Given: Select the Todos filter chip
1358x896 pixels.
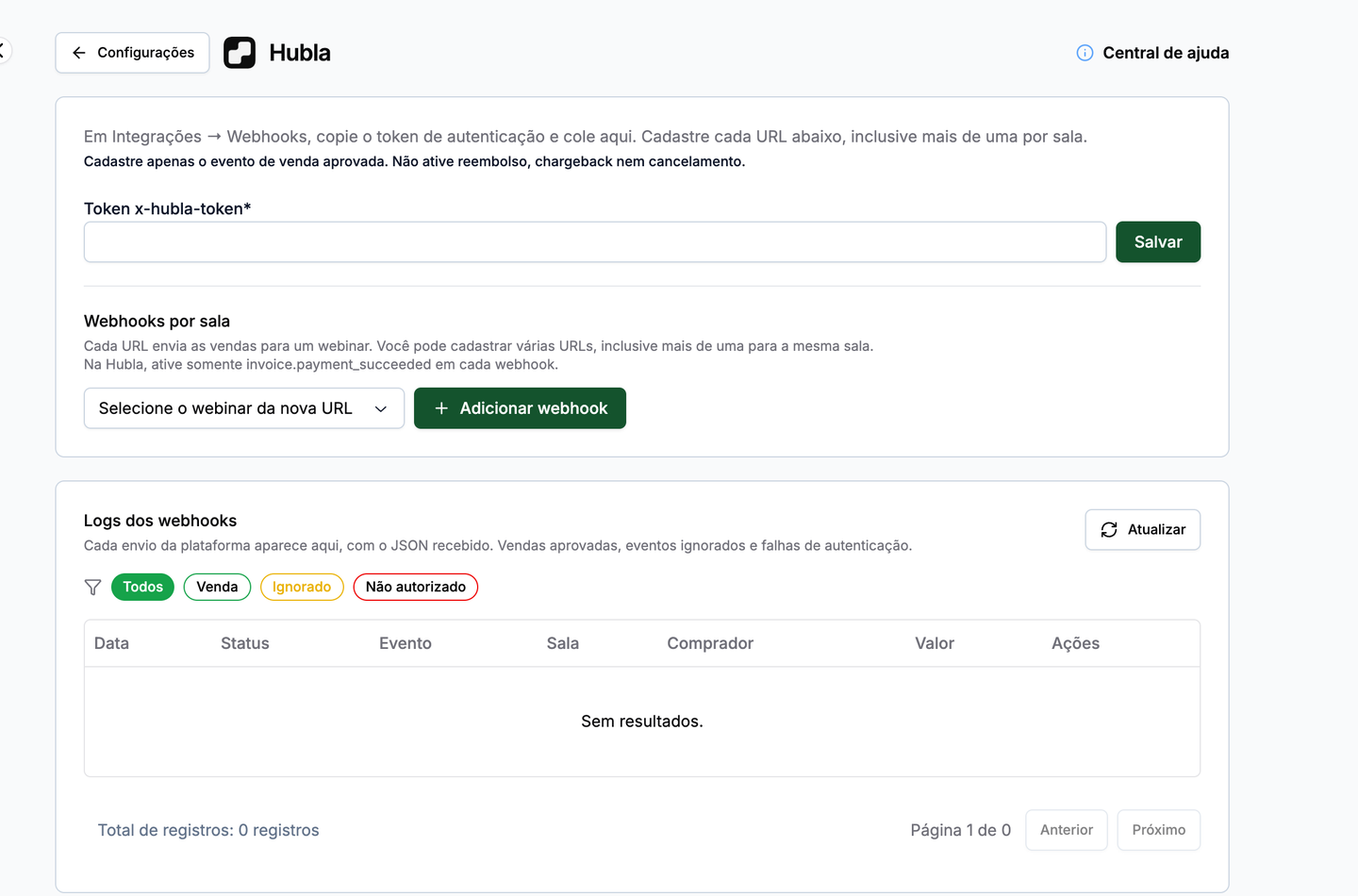Looking at the screenshot, I should [142, 587].
